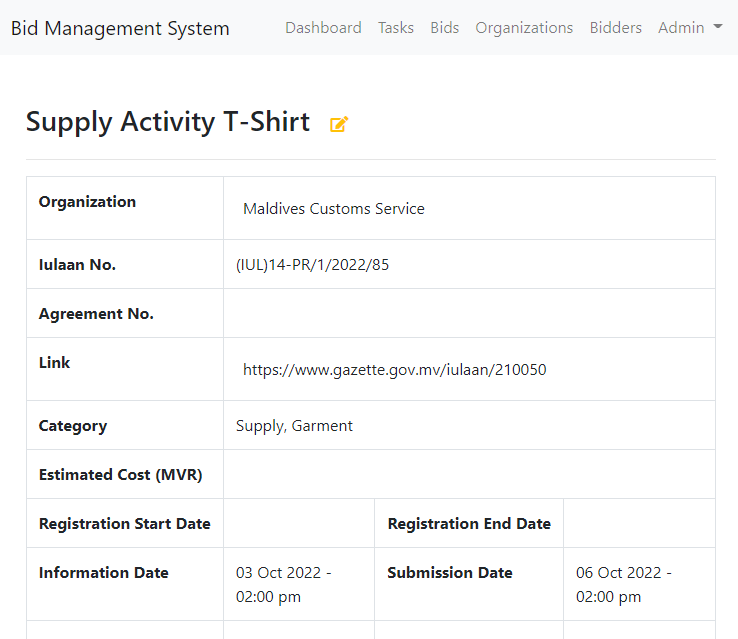Open the Dashboard page
Image resolution: width=738 pixels, height=639 pixels.
point(323,28)
